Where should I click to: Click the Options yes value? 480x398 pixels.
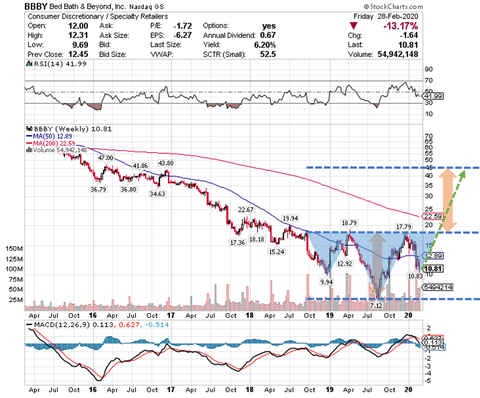pyautogui.click(x=269, y=26)
